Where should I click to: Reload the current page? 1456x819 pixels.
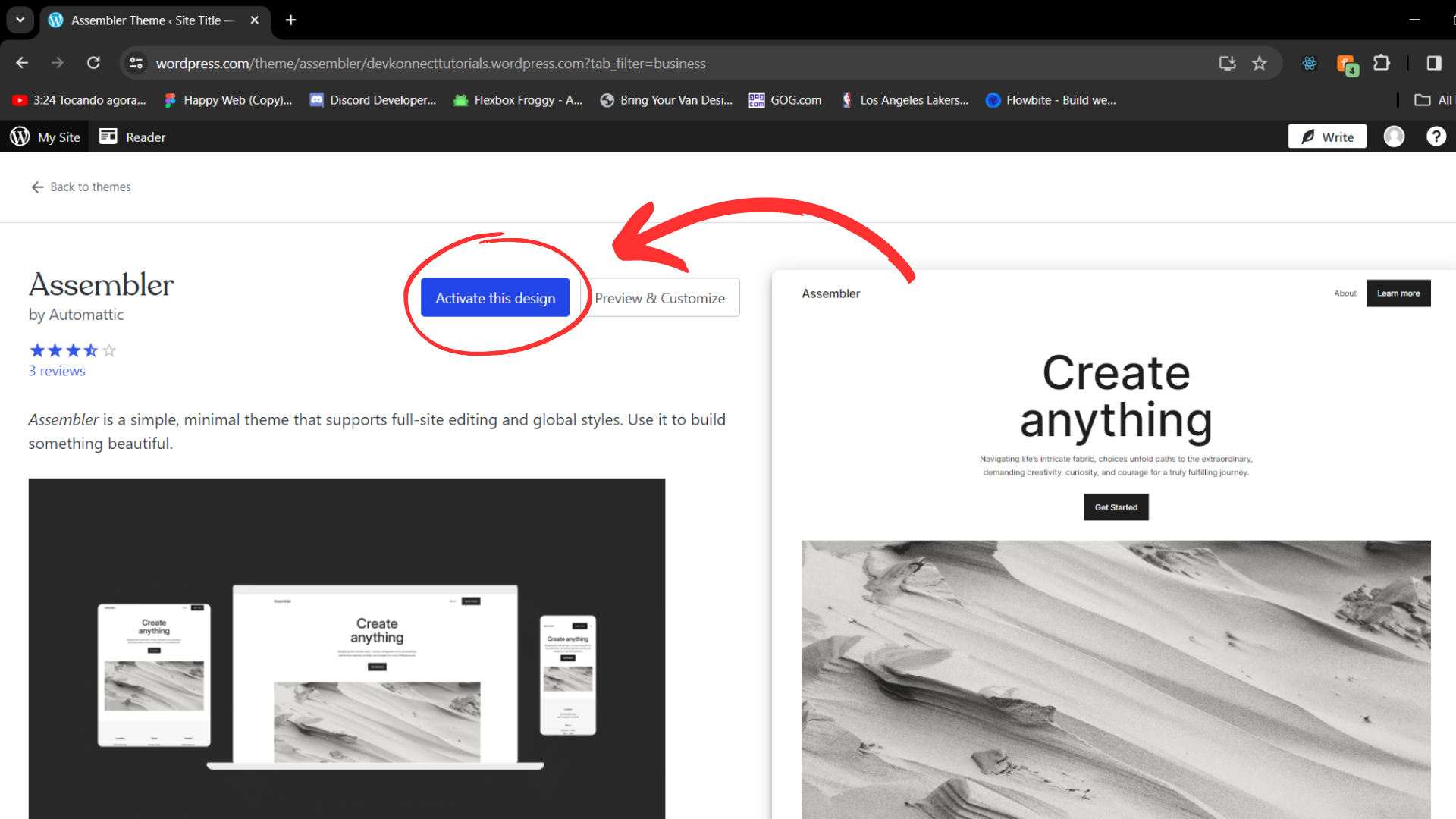point(93,63)
